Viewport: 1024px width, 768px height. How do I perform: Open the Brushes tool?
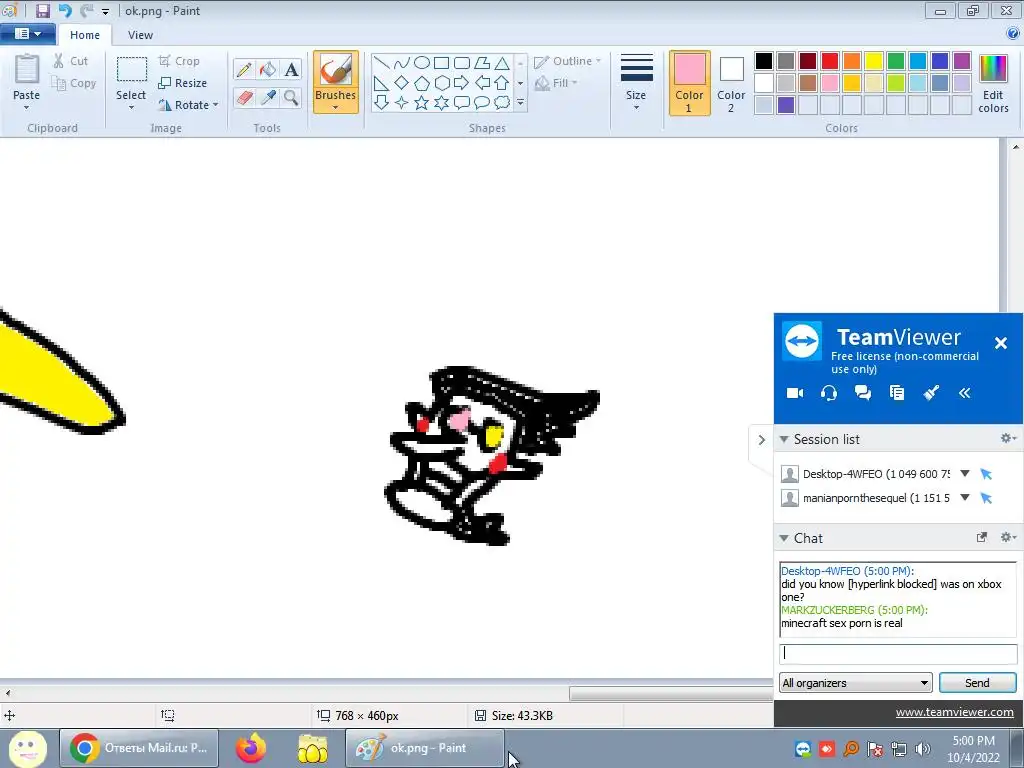click(336, 82)
